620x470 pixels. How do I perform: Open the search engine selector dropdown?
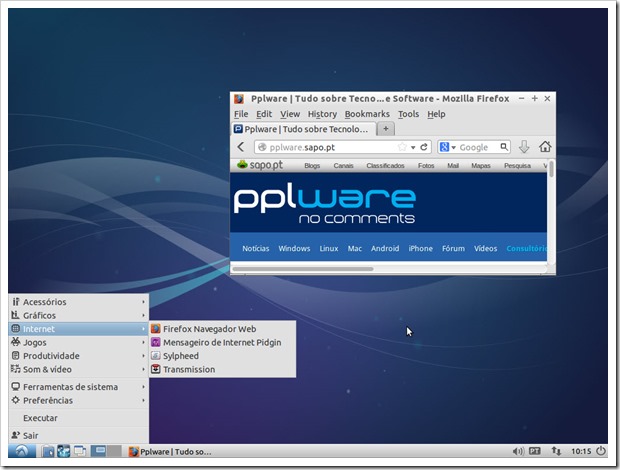pyautogui.click(x=447, y=147)
